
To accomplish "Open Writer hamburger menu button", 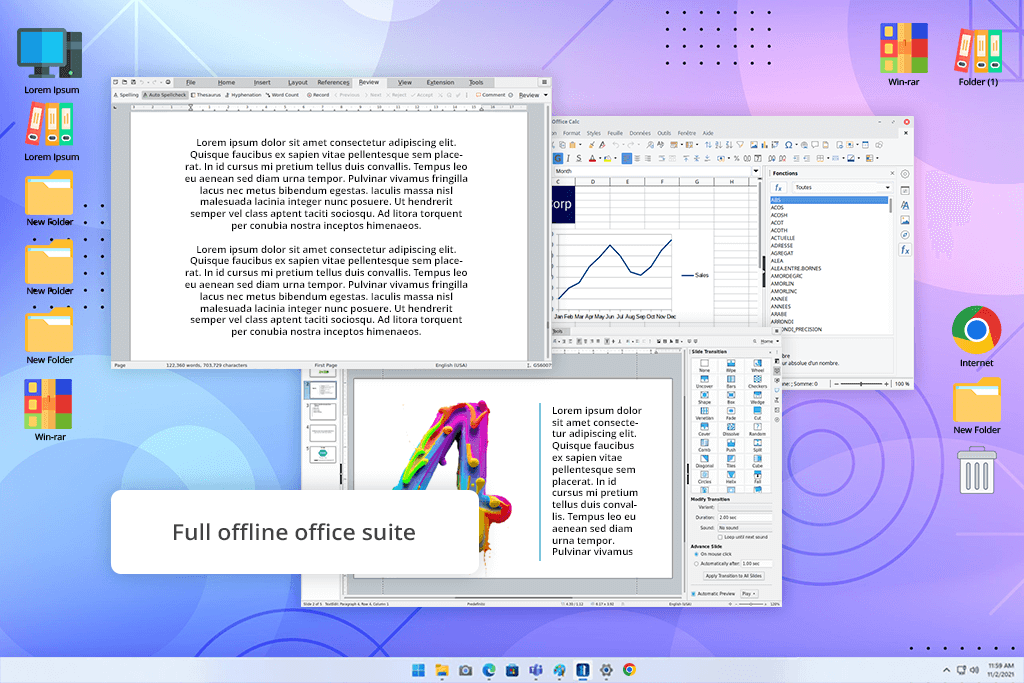I will (x=543, y=82).
